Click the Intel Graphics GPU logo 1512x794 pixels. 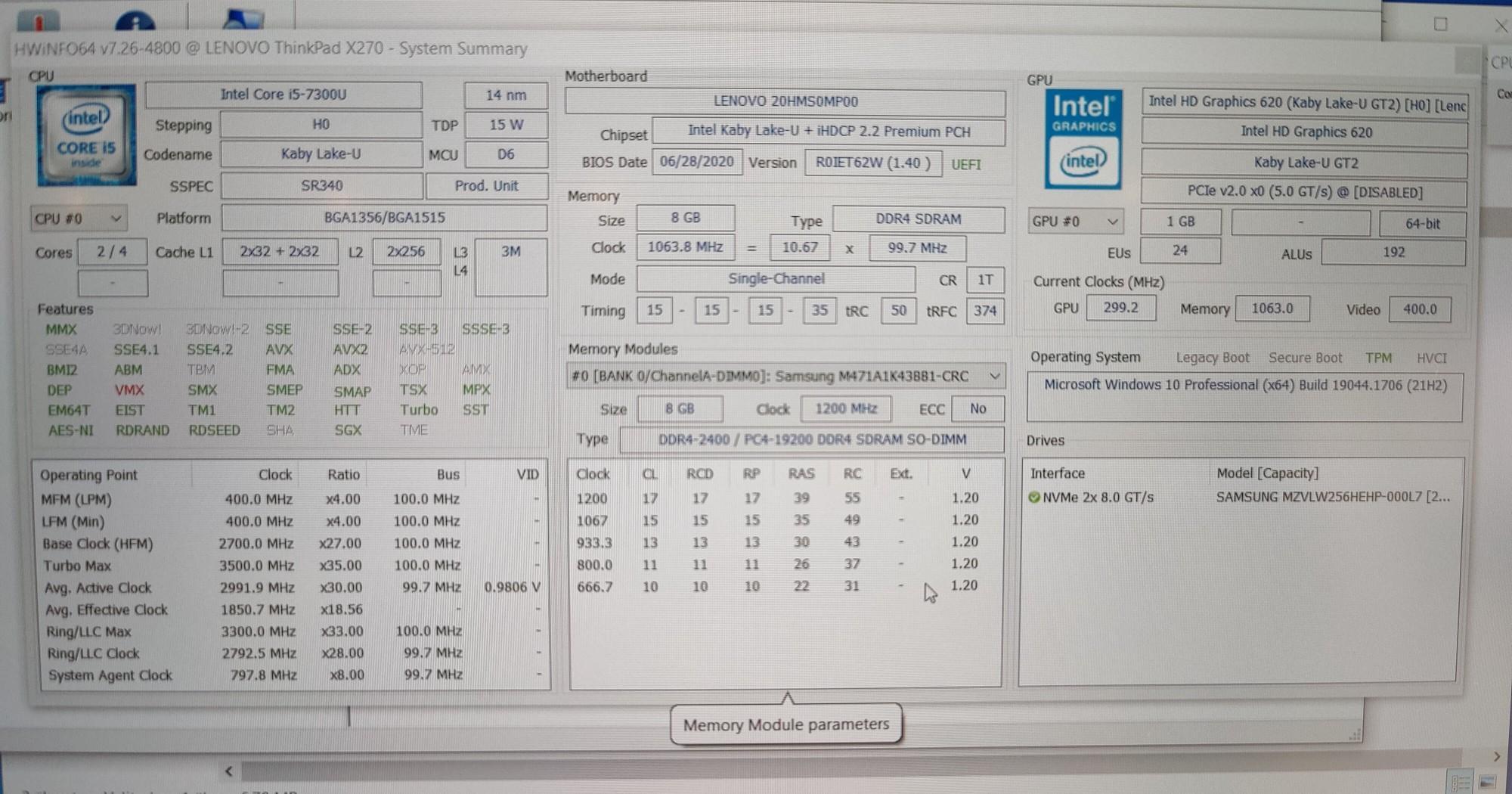1083,139
